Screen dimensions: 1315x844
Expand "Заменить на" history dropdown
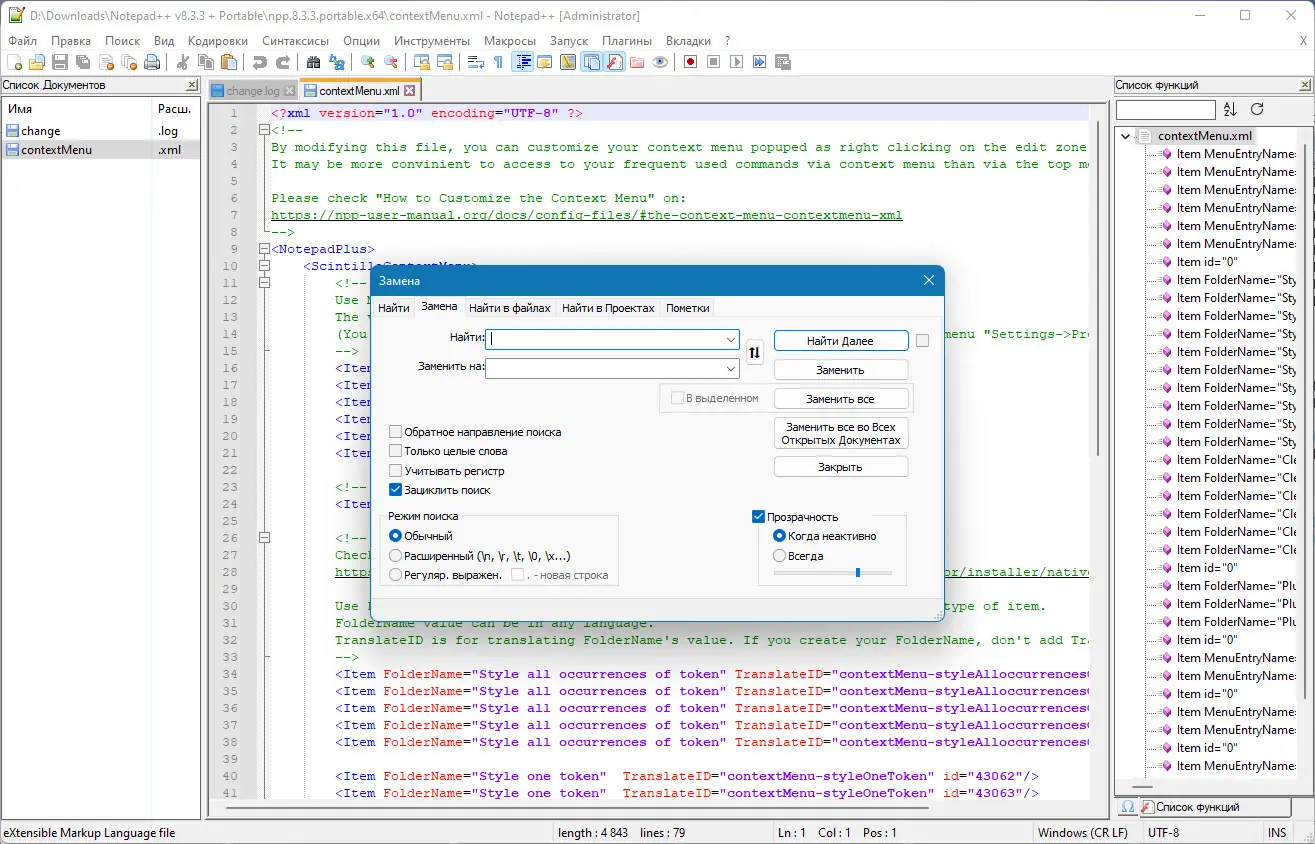point(730,369)
